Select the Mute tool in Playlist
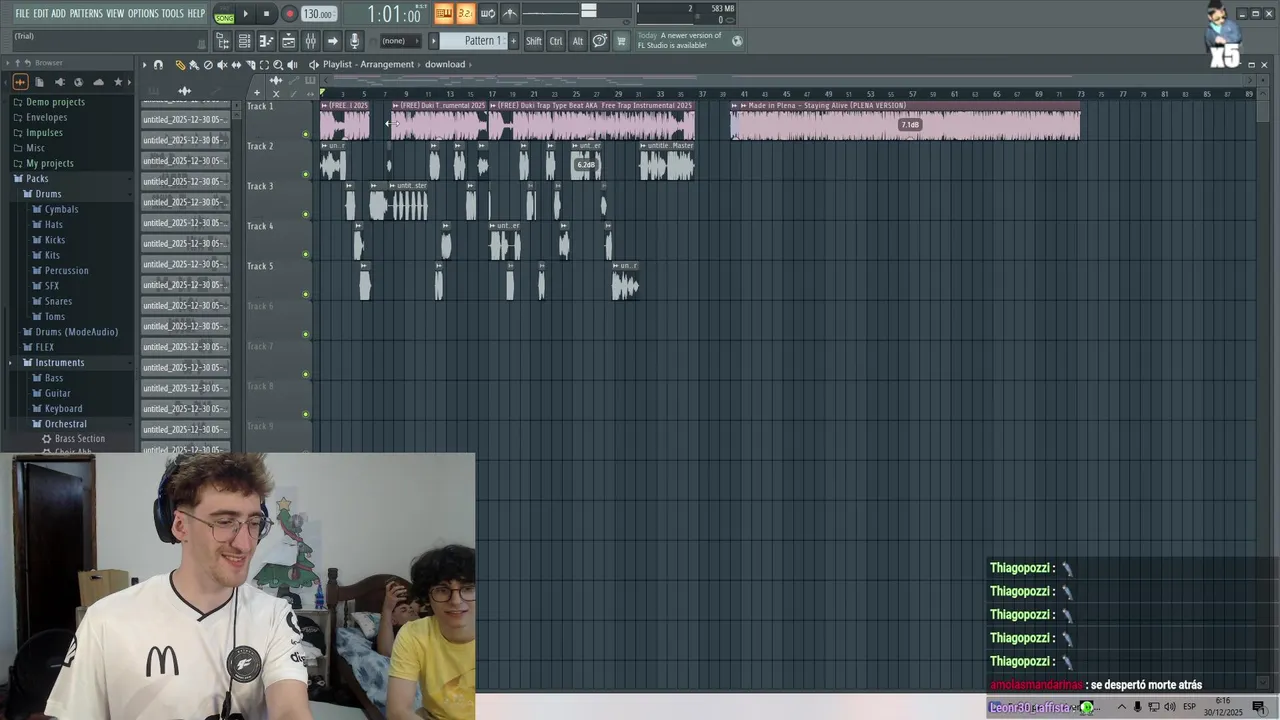 [222, 65]
